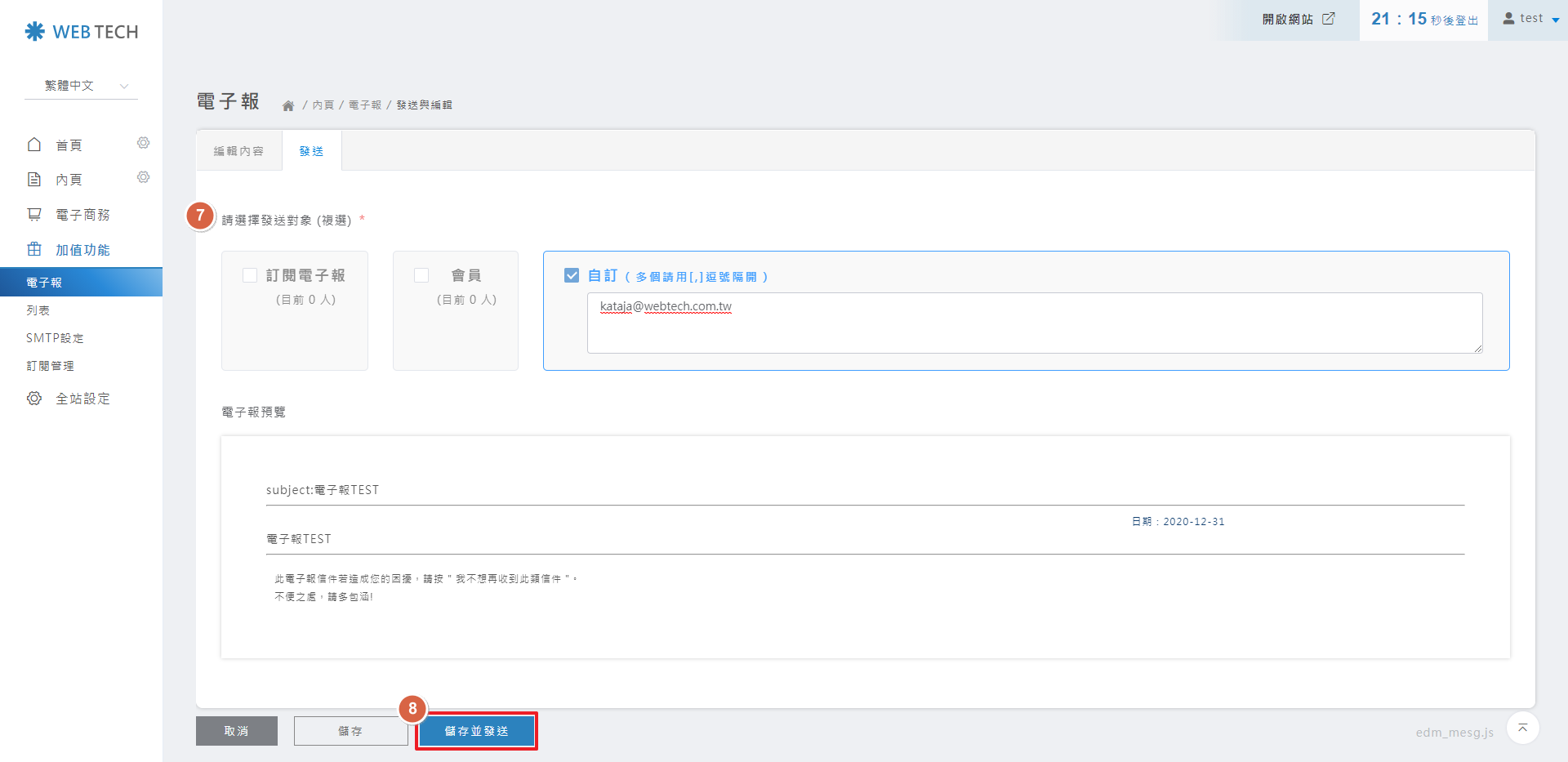Image resolution: width=1568 pixels, height=762 pixels.
Task: Open the 電子商務 shopping cart icon
Action: tap(34, 214)
